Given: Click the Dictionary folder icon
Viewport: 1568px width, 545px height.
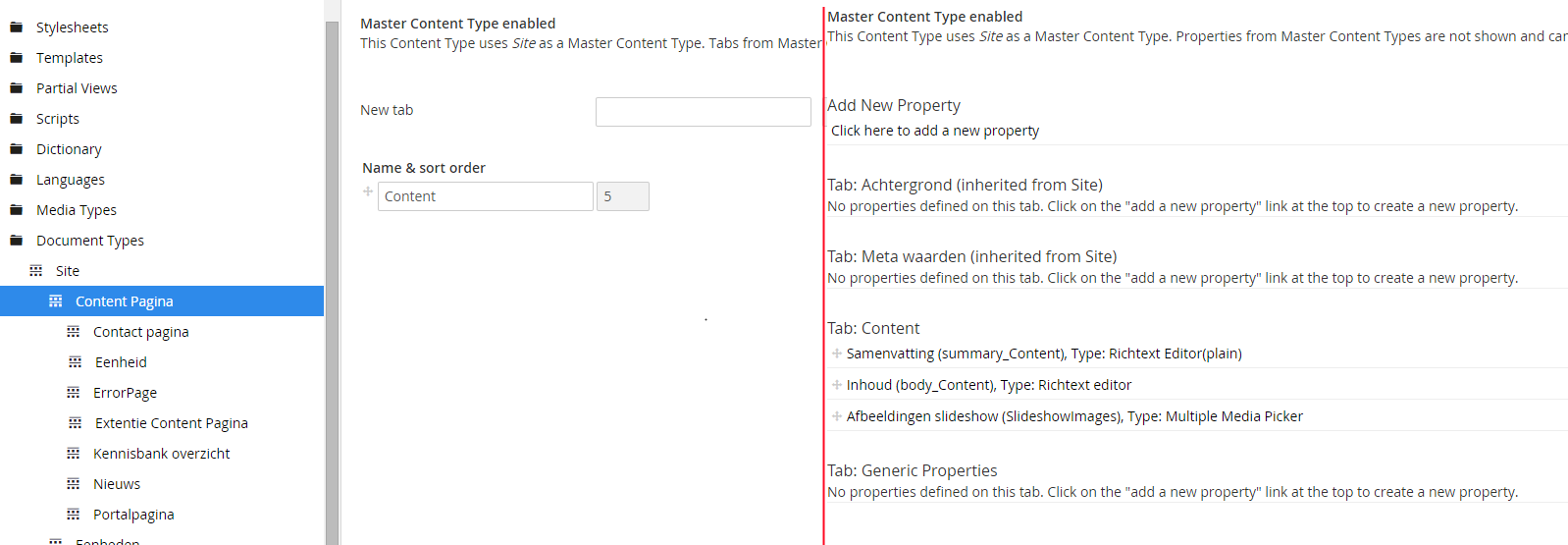Looking at the screenshot, I should (16, 149).
